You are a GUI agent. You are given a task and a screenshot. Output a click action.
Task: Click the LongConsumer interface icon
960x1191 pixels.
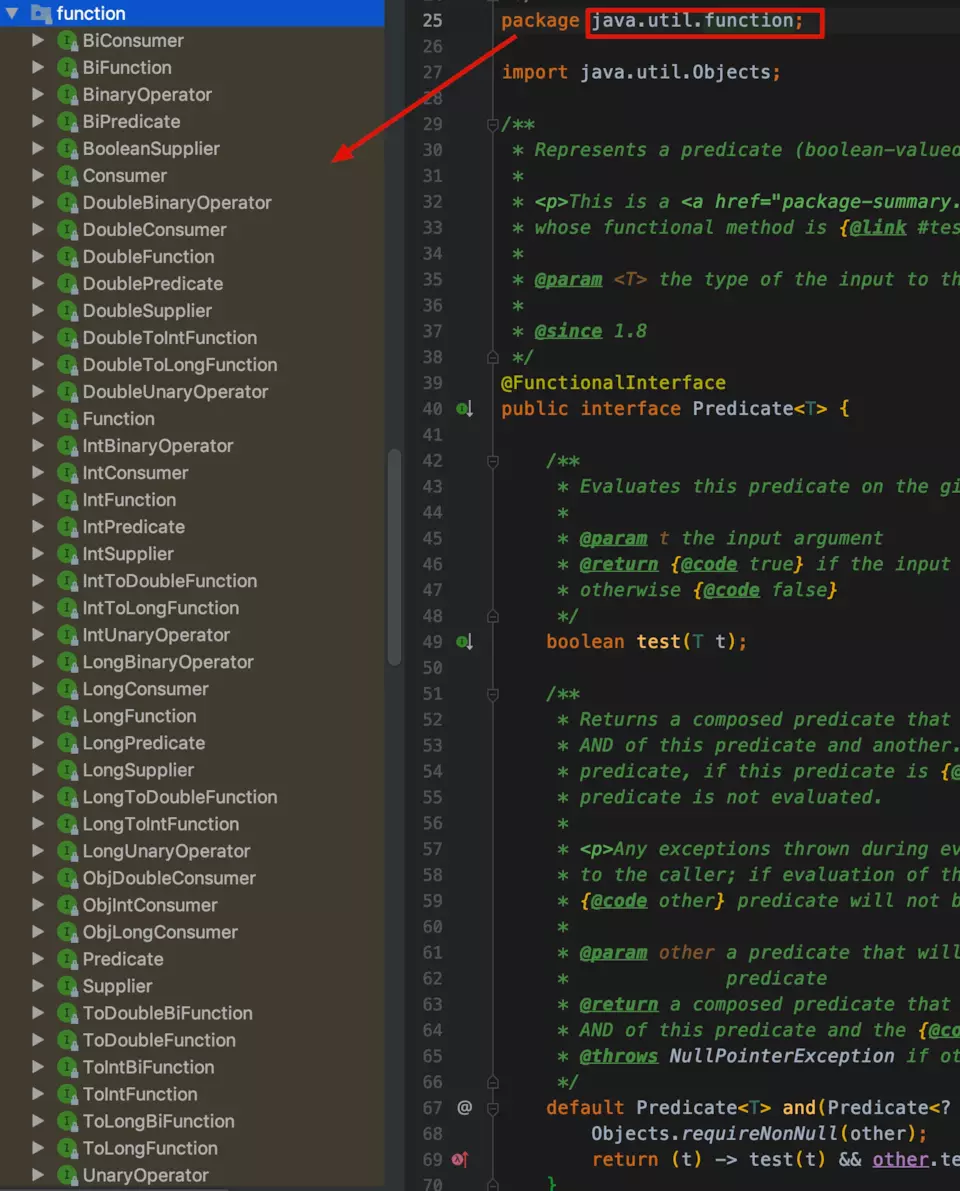click(x=68, y=689)
